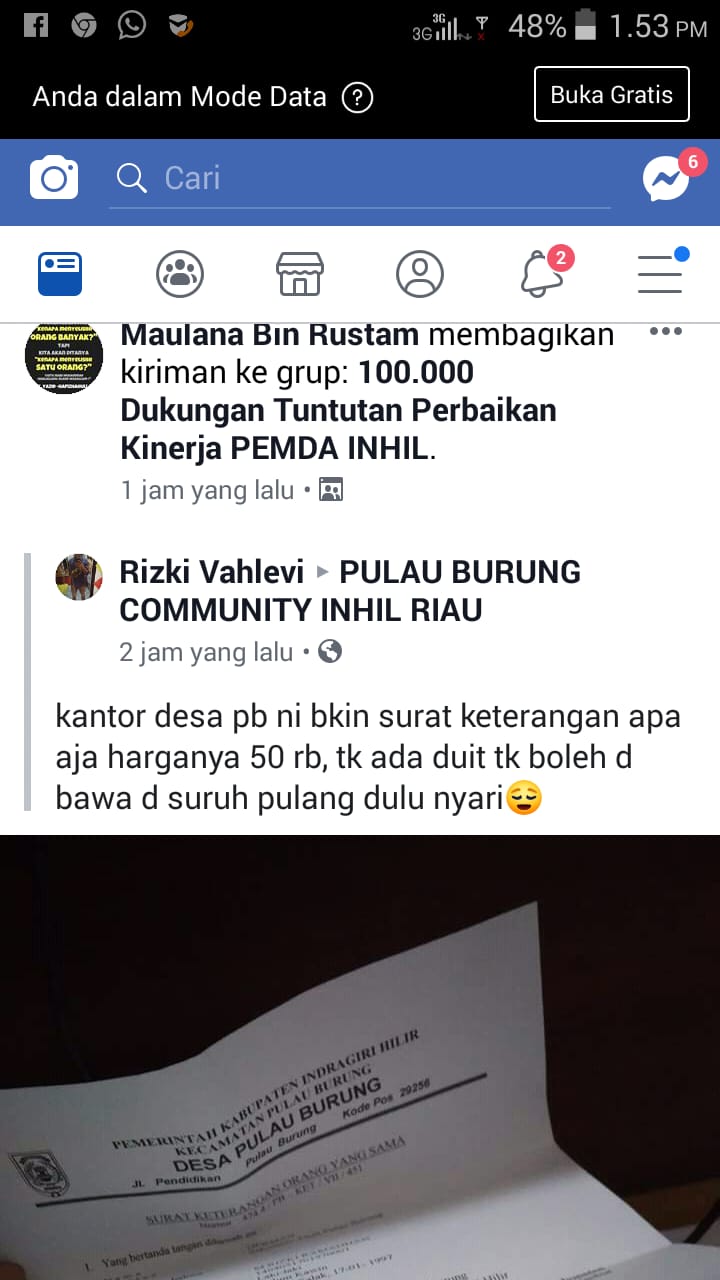This screenshot has width=720, height=1280.
Task: Click into the Cari search field
Action: [x=360, y=179]
